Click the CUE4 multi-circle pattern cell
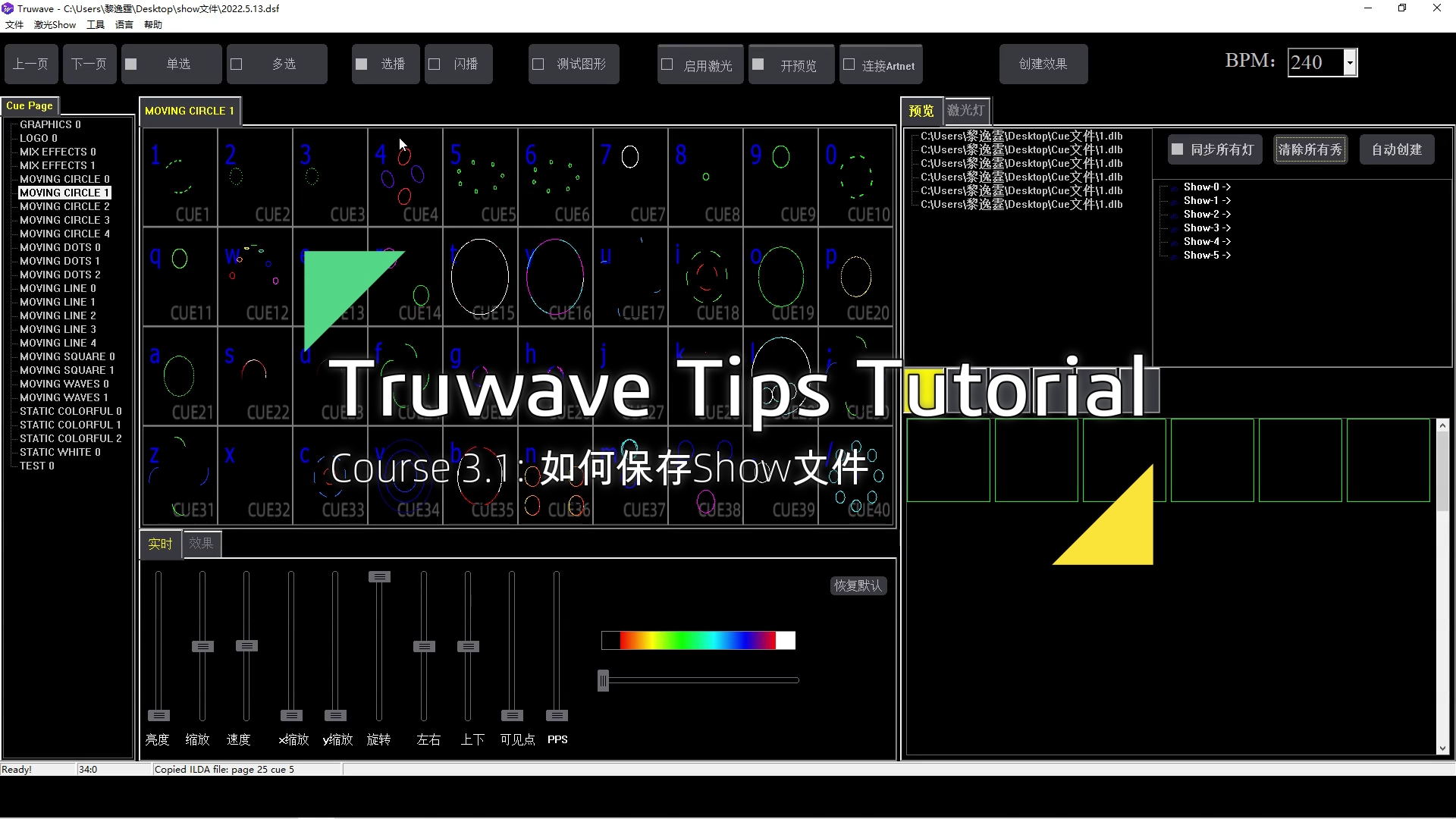The width and height of the screenshot is (1456, 819). click(x=405, y=177)
